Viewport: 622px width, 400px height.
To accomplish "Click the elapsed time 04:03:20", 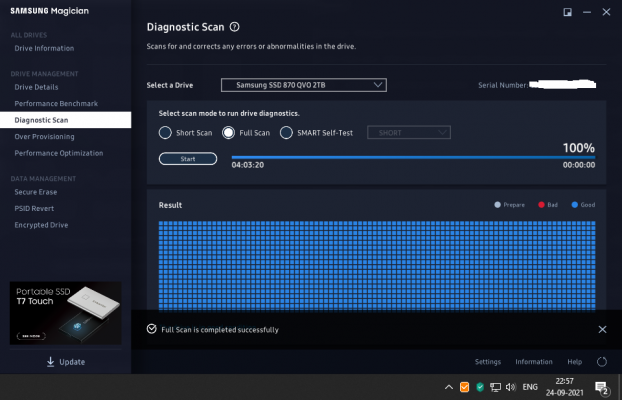I will pos(248,165).
